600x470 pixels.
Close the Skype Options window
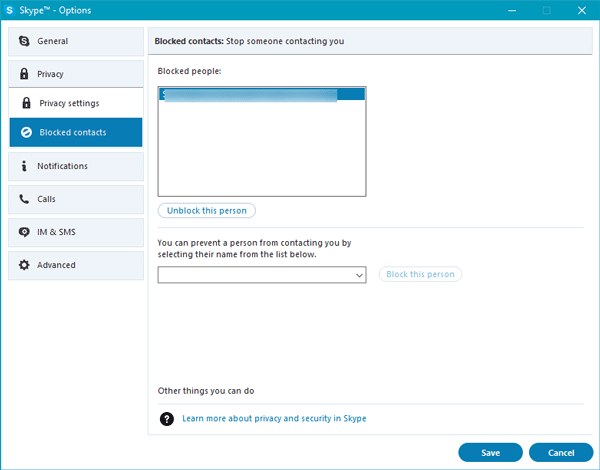582,10
